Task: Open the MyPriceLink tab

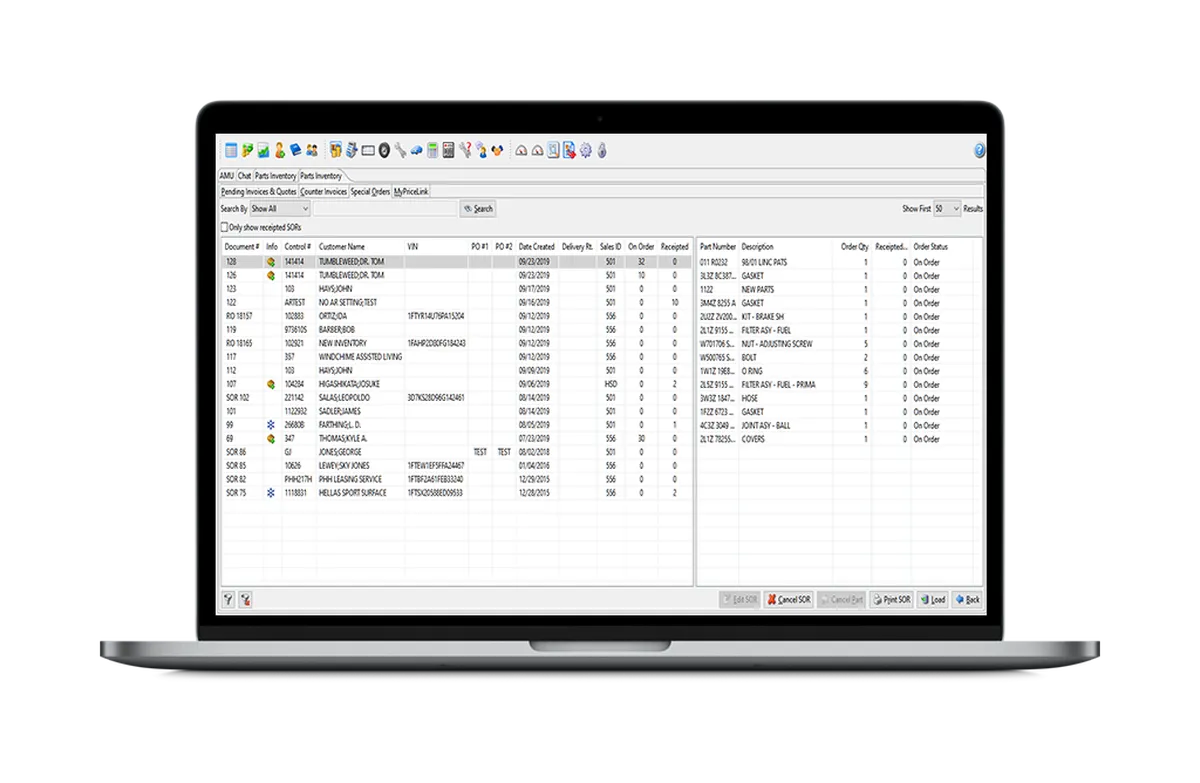Action: (x=411, y=191)
